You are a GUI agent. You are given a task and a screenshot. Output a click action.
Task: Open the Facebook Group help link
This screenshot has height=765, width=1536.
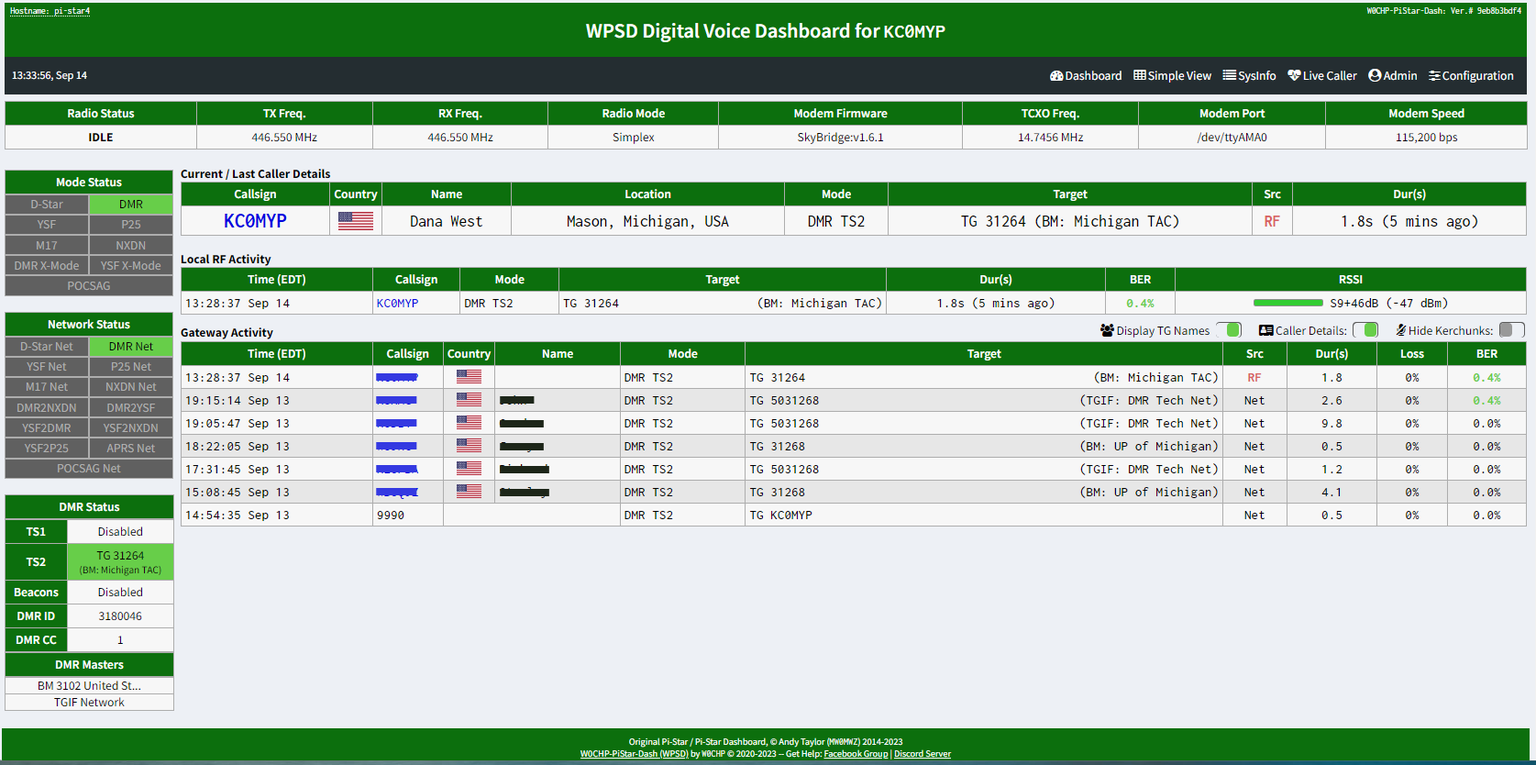pyautogui.click(x=855, y=754)
